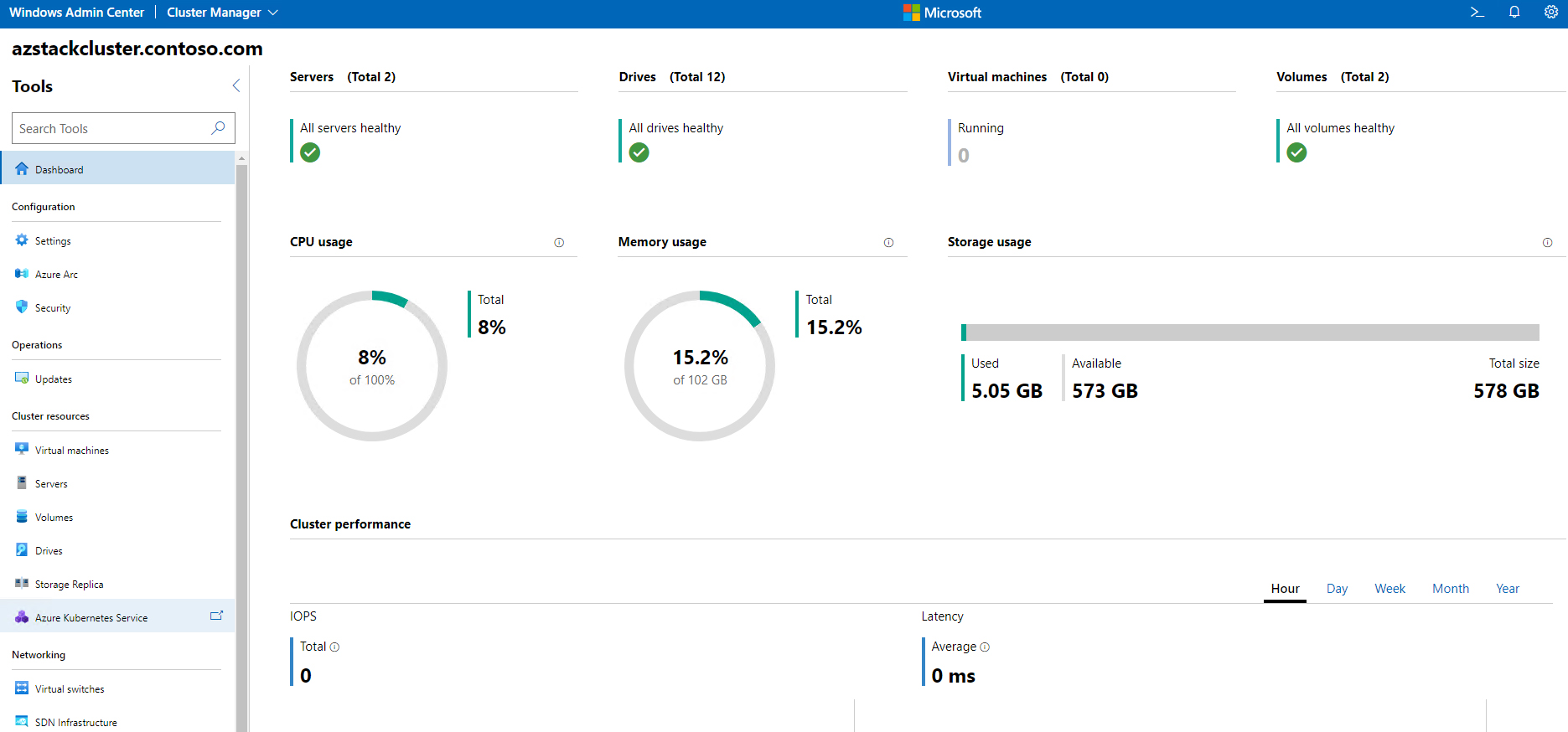Image resolution: width=1568 pixels, height=732 pixels.
Task: Switch to the Year tab
Action: tap(1507, 589)
